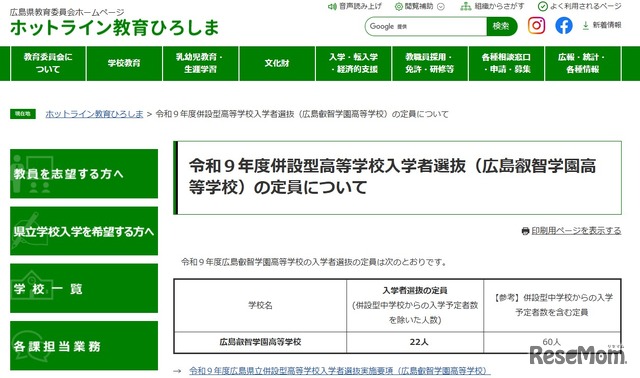
Task: Open 文化財 menu
Action: point(277,63)
